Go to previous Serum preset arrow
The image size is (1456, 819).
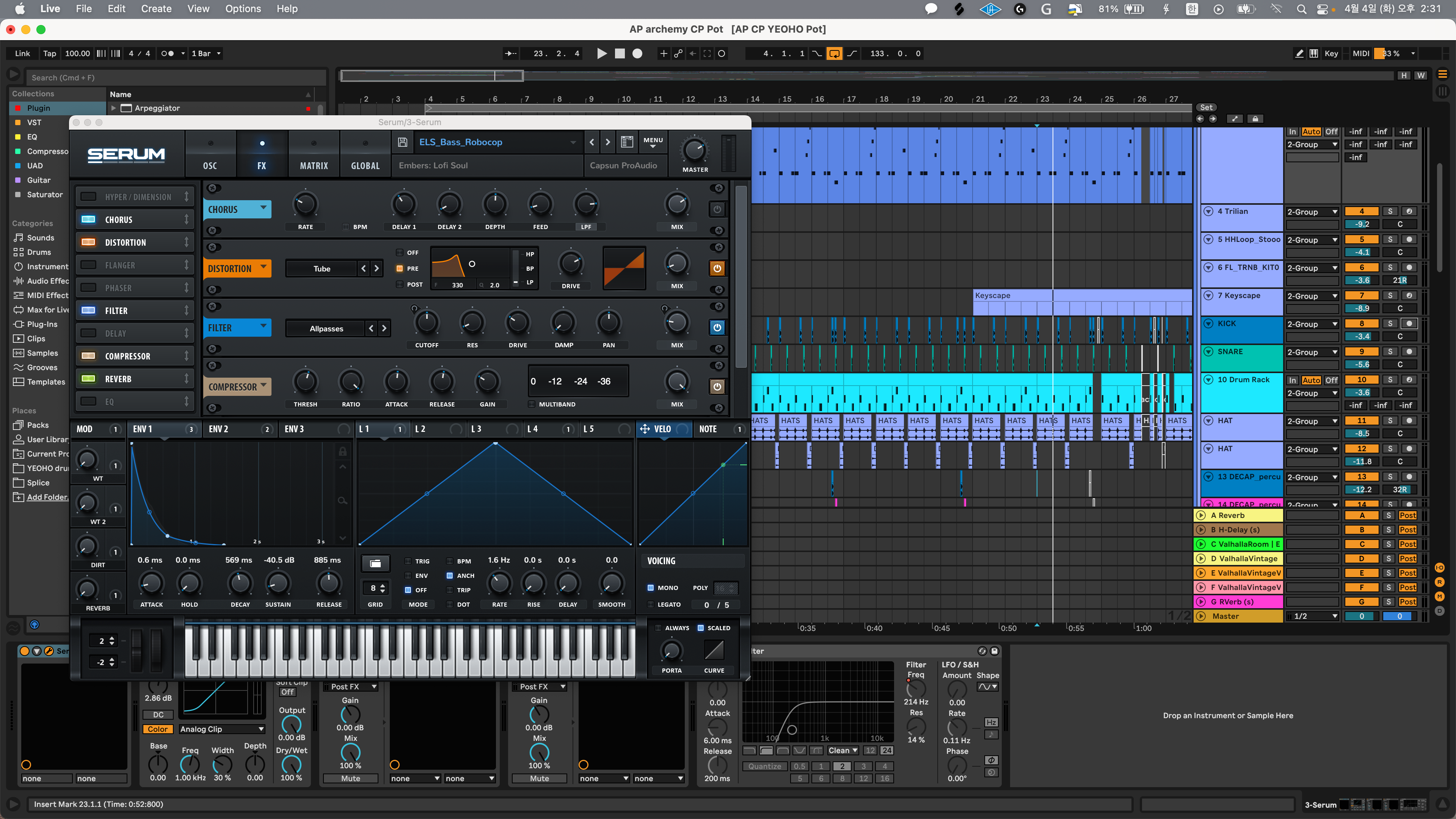point(592,142)
